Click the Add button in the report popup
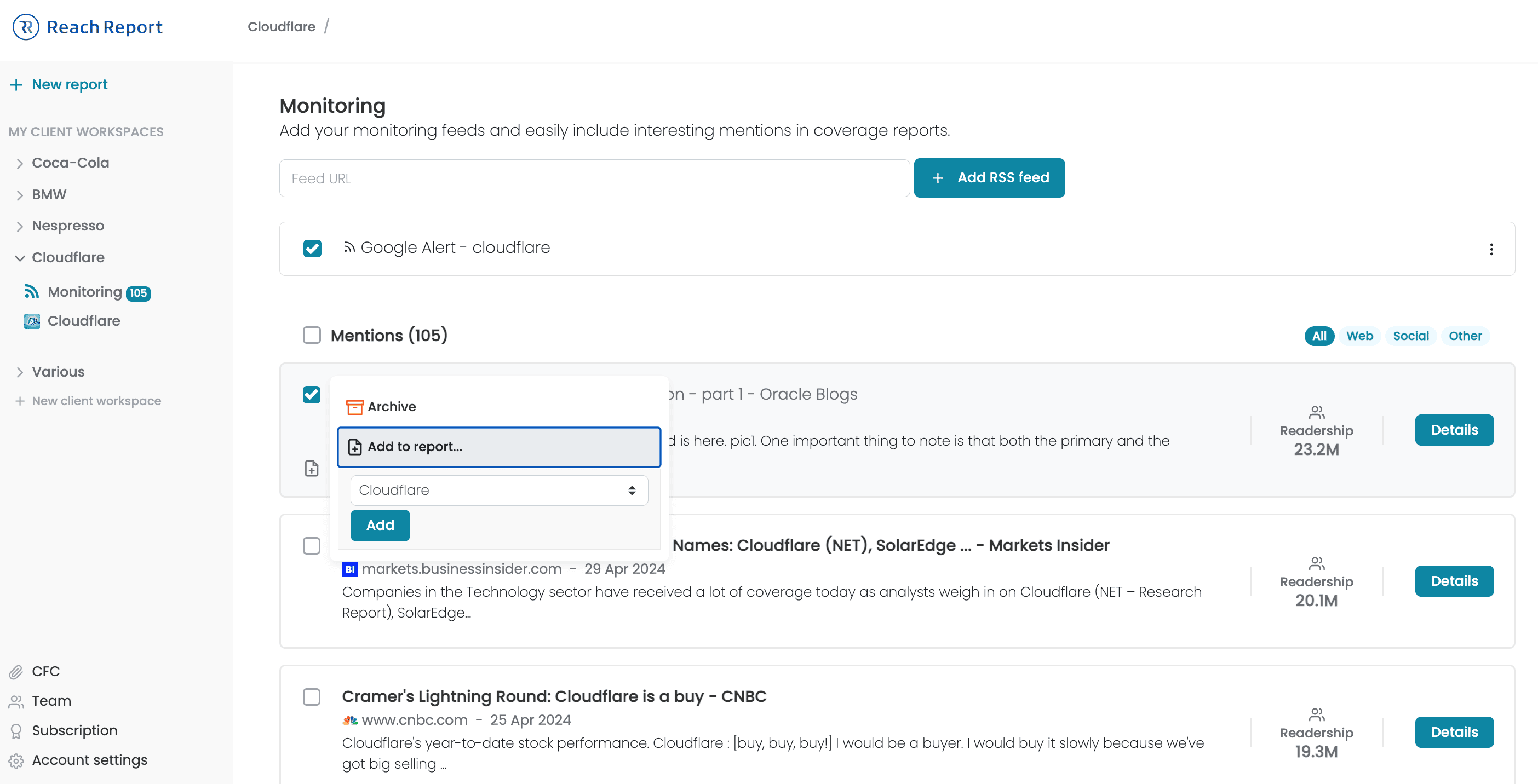This screenshot has width=1538, height=784. pos(380,526)
